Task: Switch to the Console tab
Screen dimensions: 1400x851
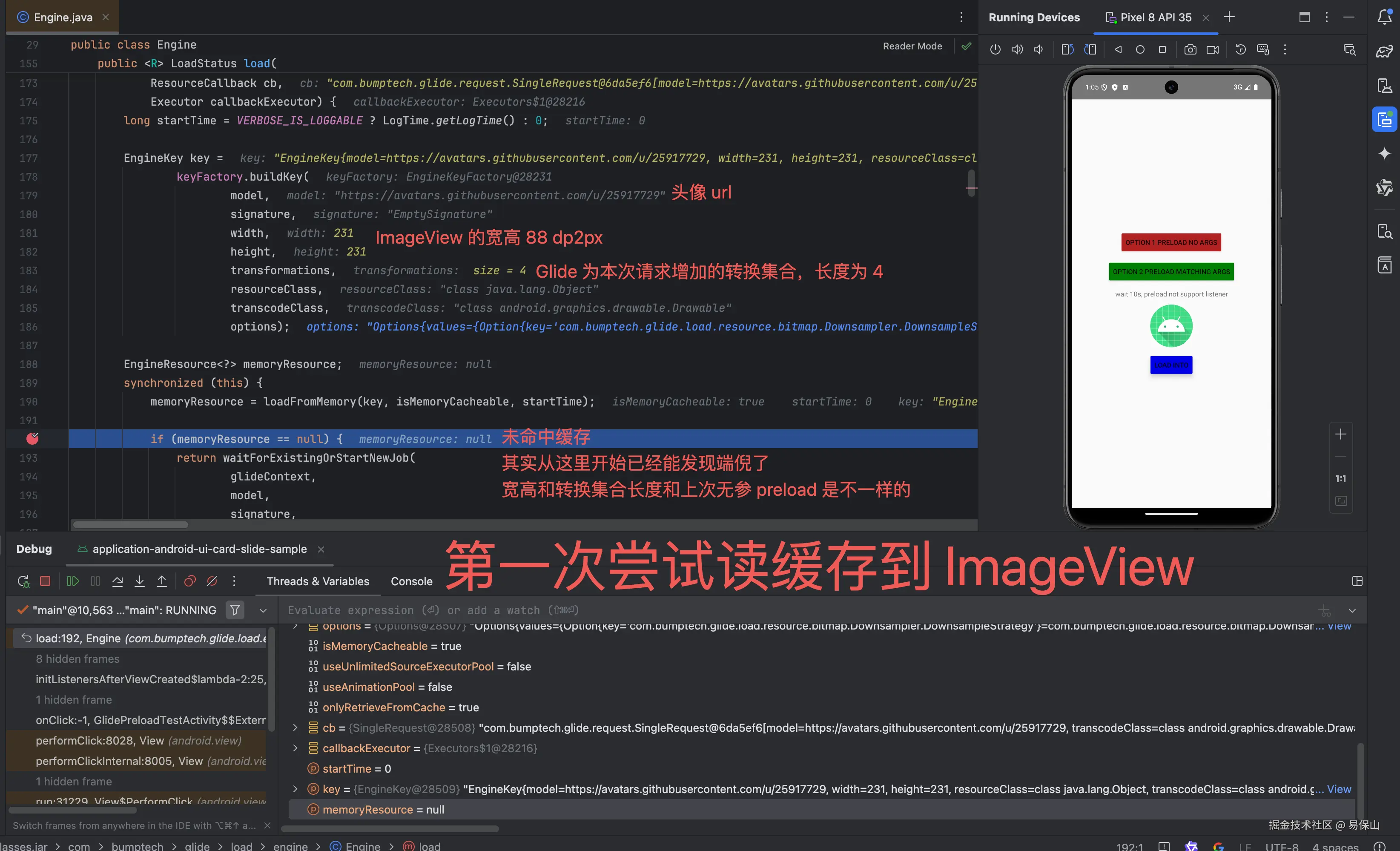Action: click(x=411, y=581)
